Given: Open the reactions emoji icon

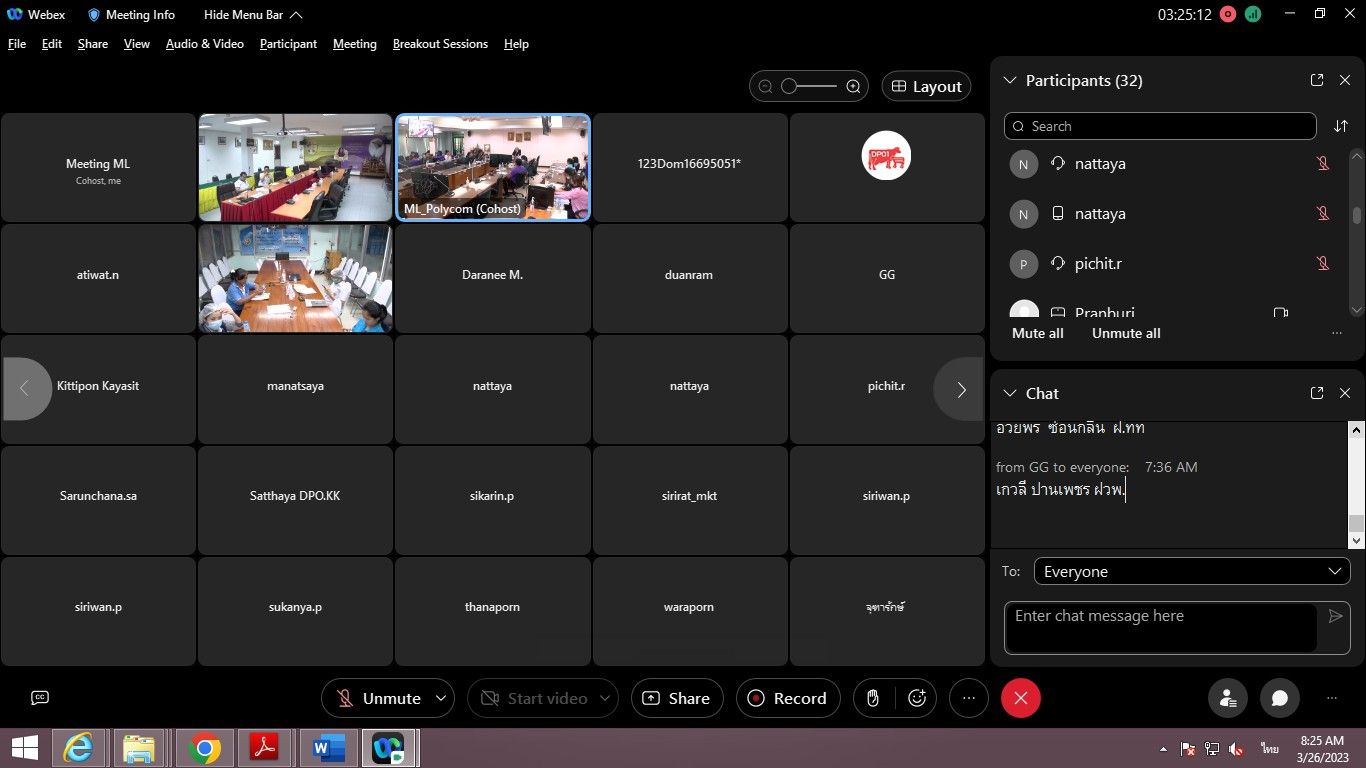Looking at the screenshot, I should [x=917, y=698].
